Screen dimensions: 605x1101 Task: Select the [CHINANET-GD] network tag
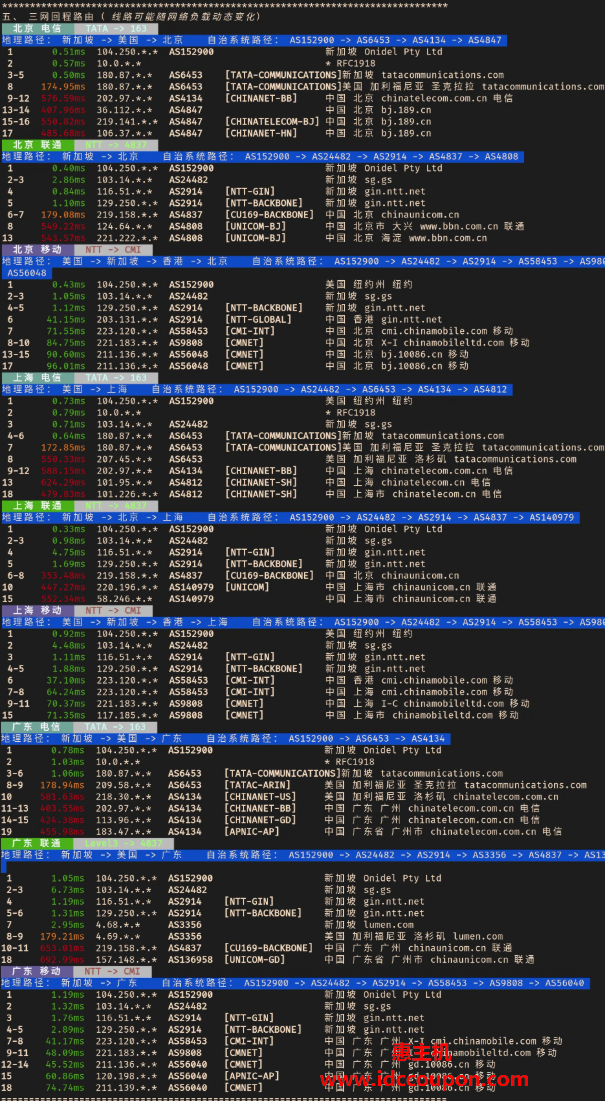click(x=263, y=820)
